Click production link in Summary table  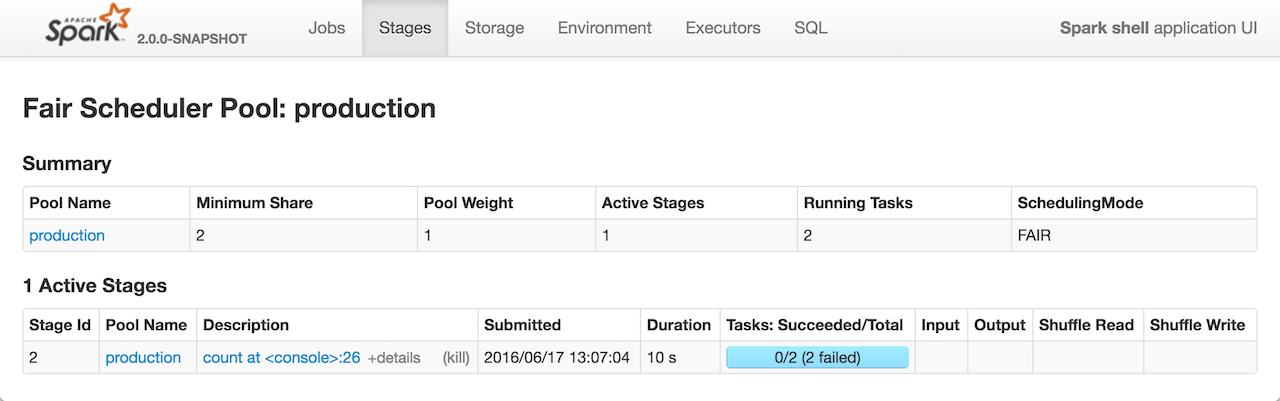click(x=67, y=236)
